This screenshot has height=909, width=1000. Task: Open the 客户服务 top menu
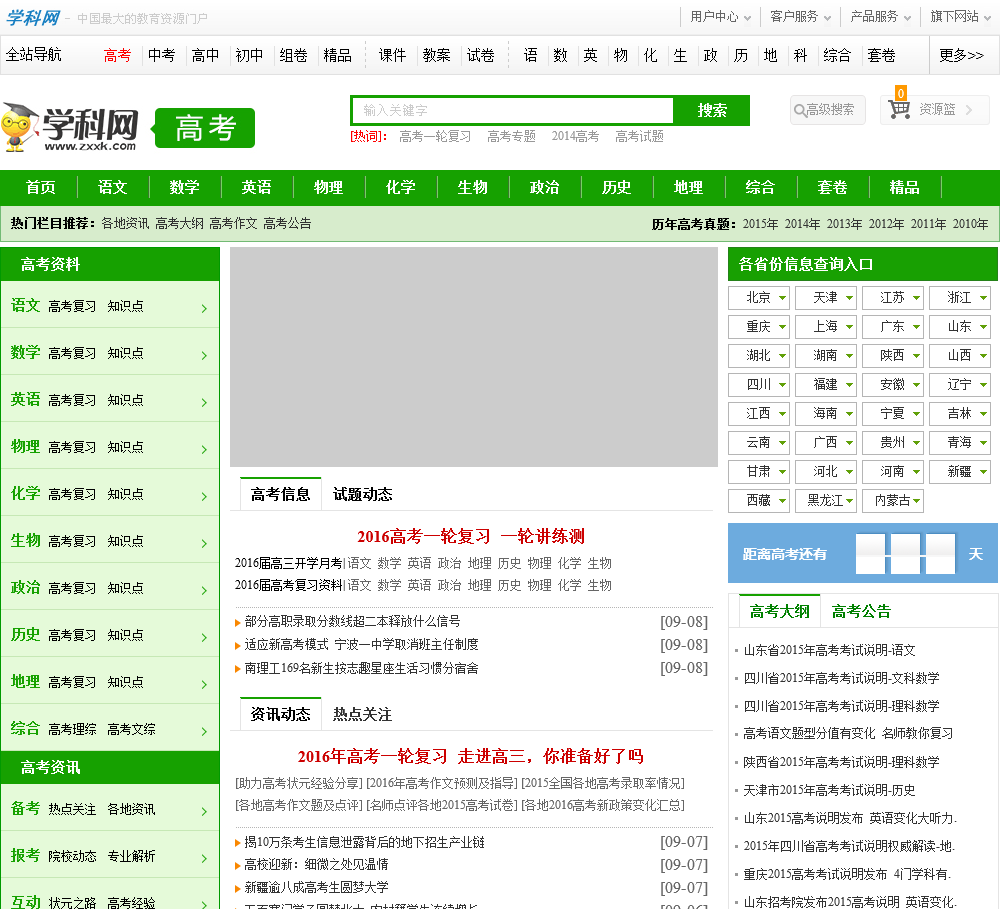pyautogui.click(x=800, y=17)
